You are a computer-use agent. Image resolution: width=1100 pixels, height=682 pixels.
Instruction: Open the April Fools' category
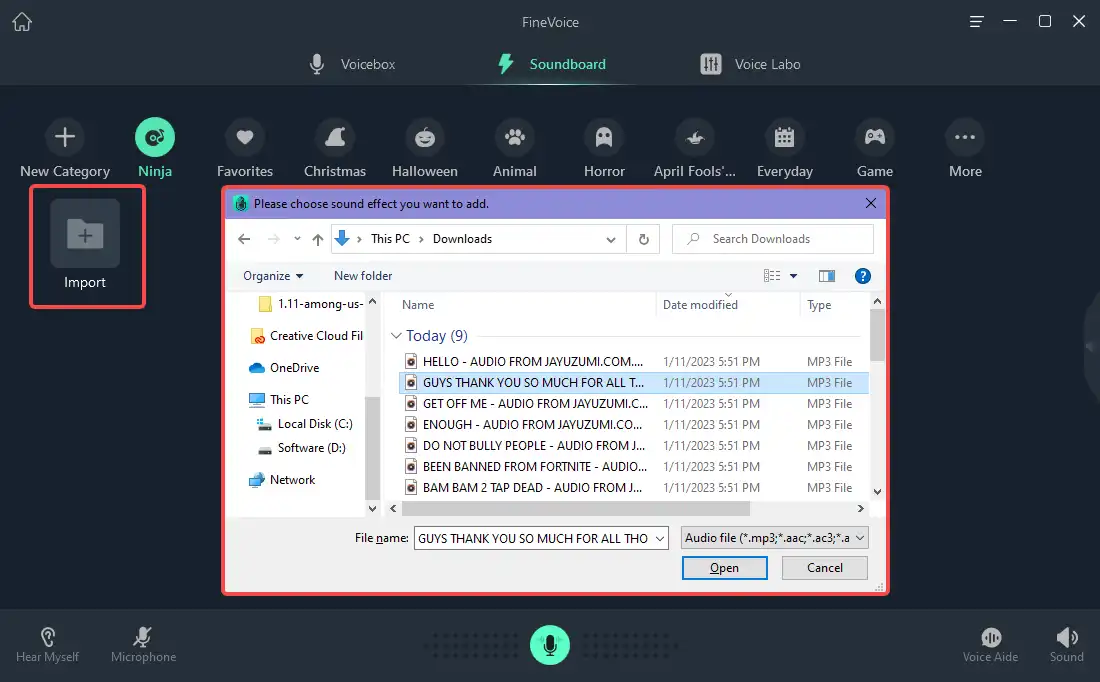pos(695,149)
